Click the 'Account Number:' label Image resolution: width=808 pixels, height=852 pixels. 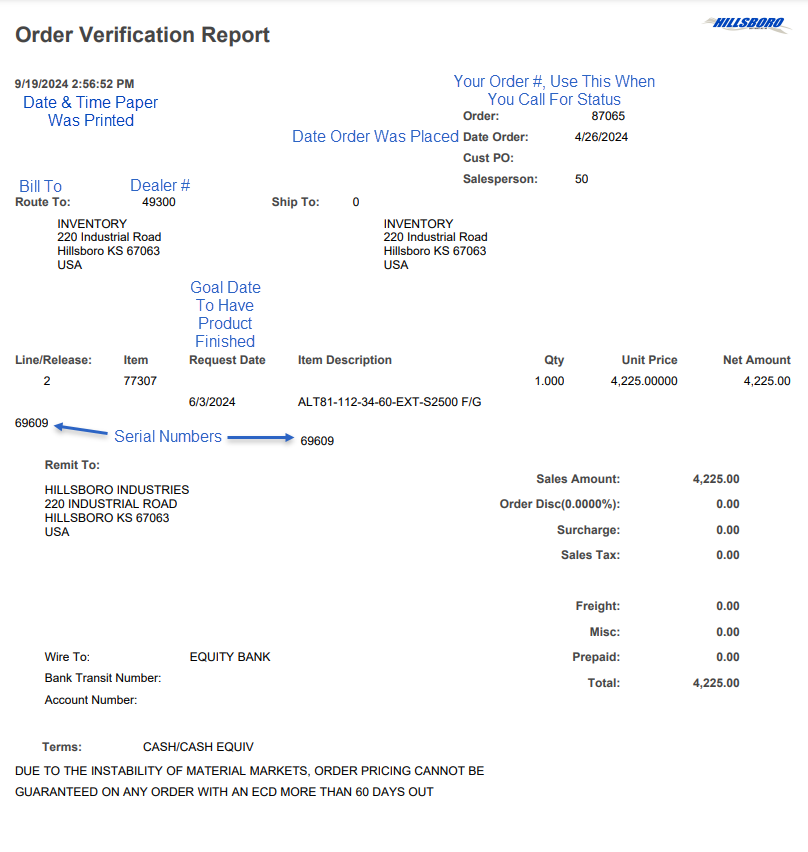click(91, 700)
